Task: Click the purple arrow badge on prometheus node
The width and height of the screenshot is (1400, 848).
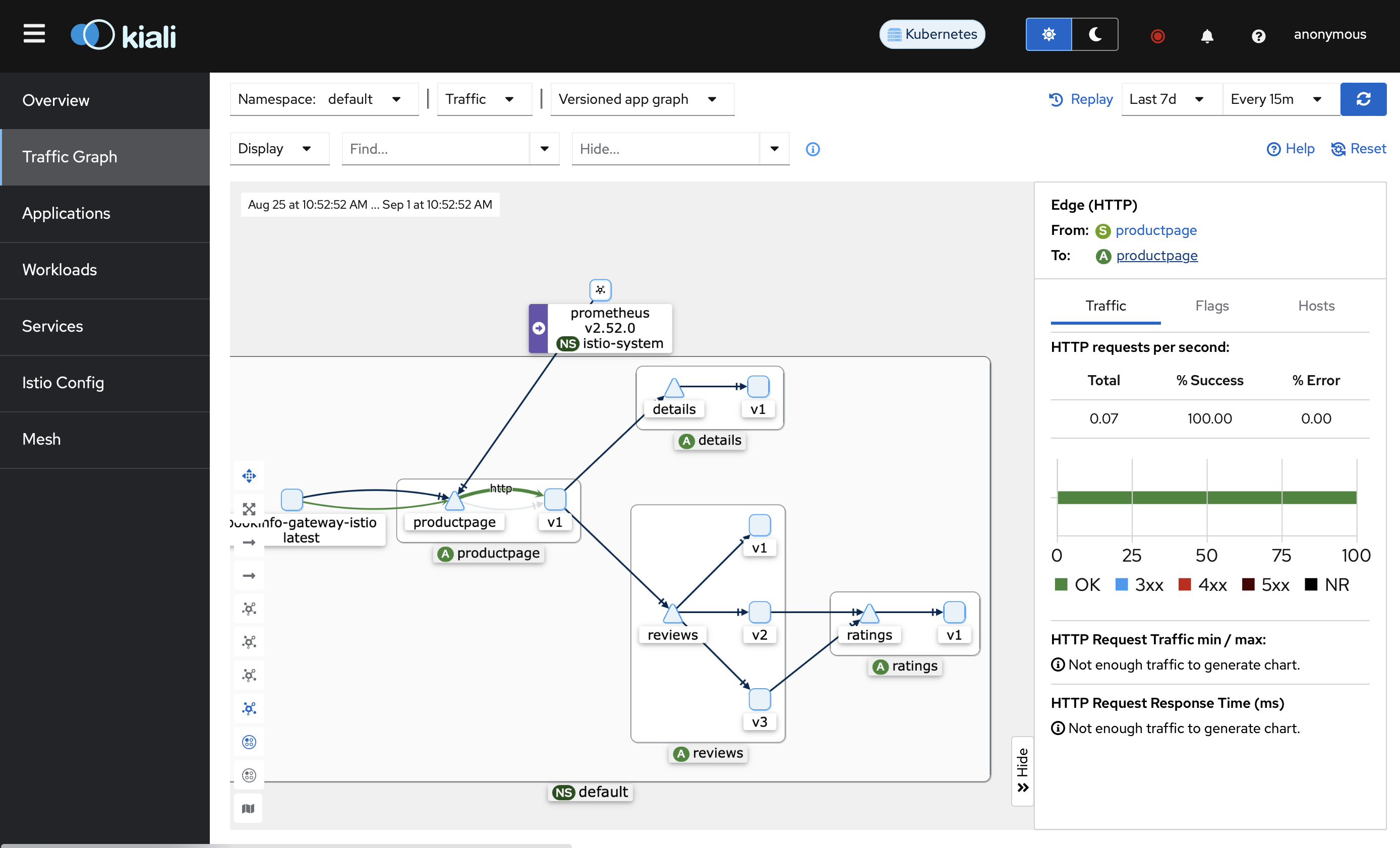Action: 538,328
